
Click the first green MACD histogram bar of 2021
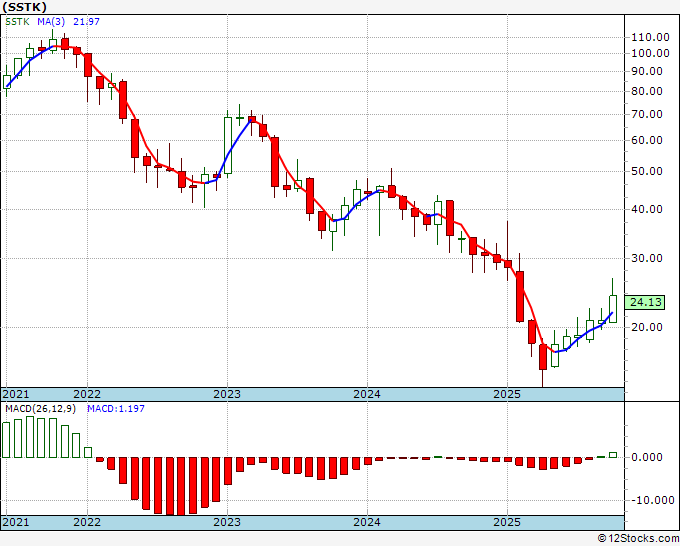point(6,440)
